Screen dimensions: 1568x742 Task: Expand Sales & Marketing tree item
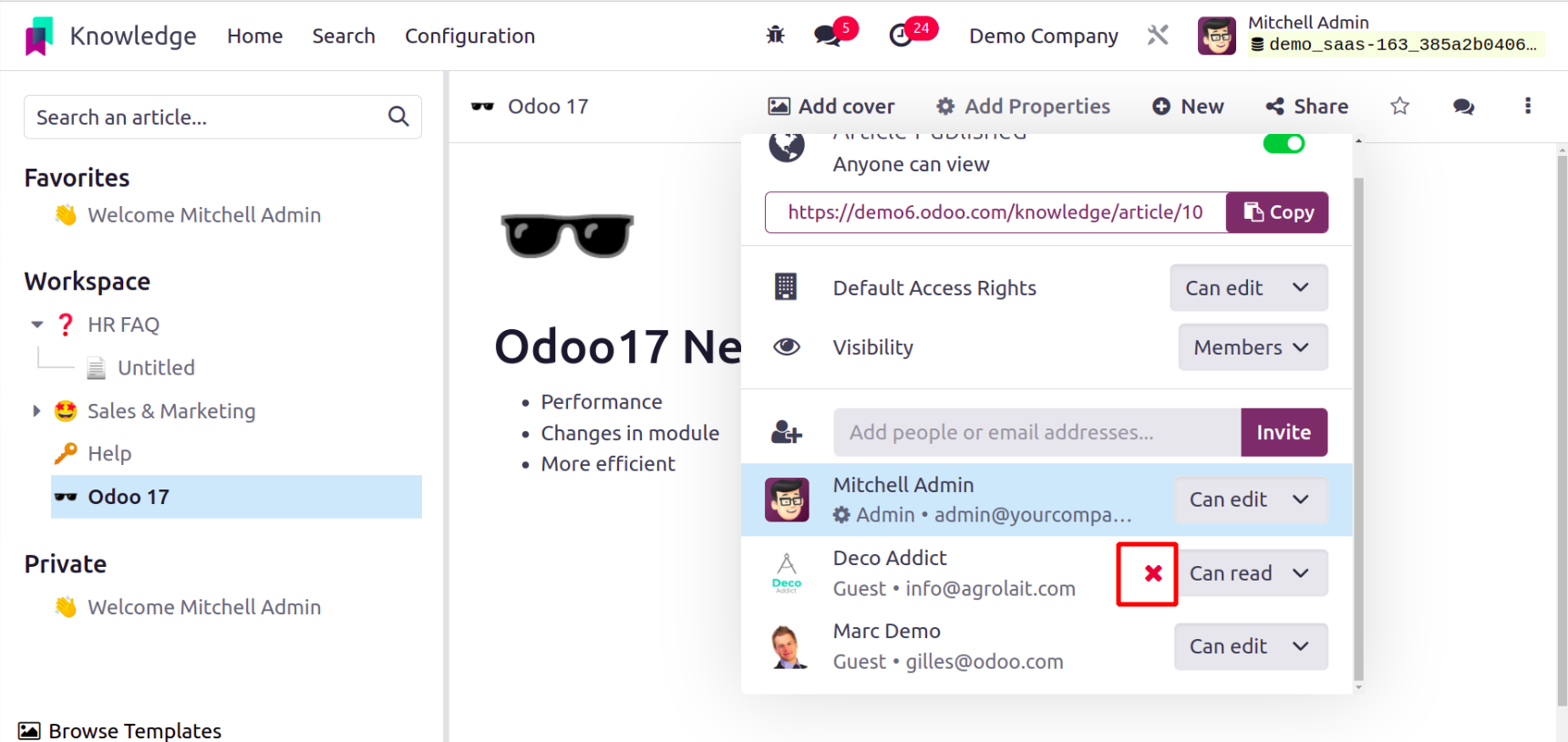coord(36,411)
